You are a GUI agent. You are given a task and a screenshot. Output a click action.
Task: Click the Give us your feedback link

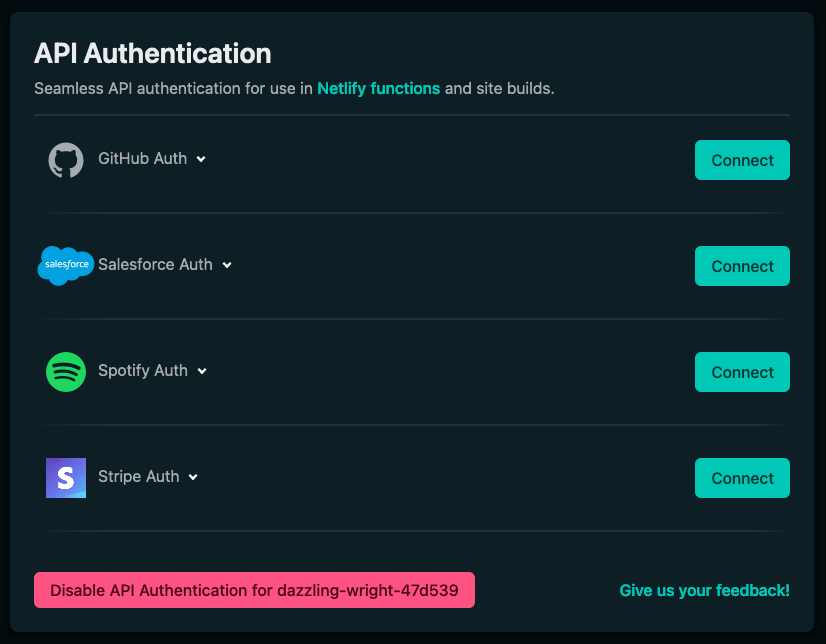point(704,590)
